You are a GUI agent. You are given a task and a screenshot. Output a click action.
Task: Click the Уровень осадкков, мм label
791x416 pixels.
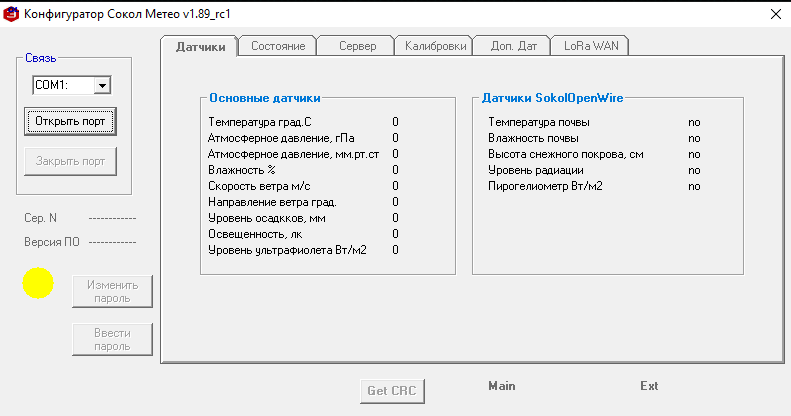coord(267,218)
